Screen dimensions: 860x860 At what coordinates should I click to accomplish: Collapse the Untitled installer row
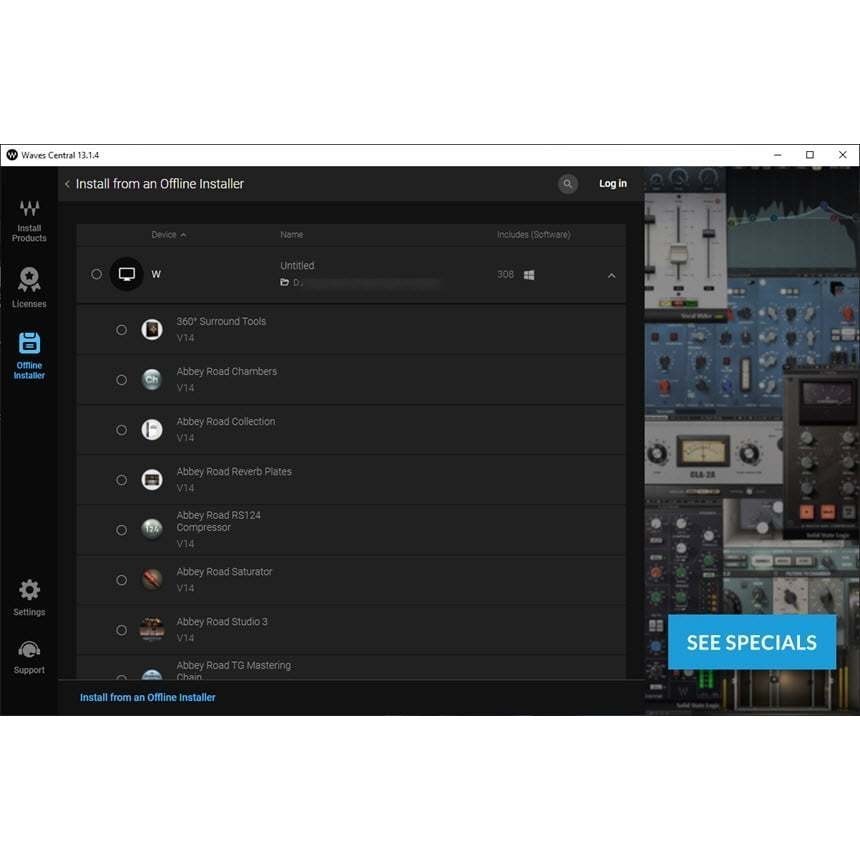tap(612, 275)
